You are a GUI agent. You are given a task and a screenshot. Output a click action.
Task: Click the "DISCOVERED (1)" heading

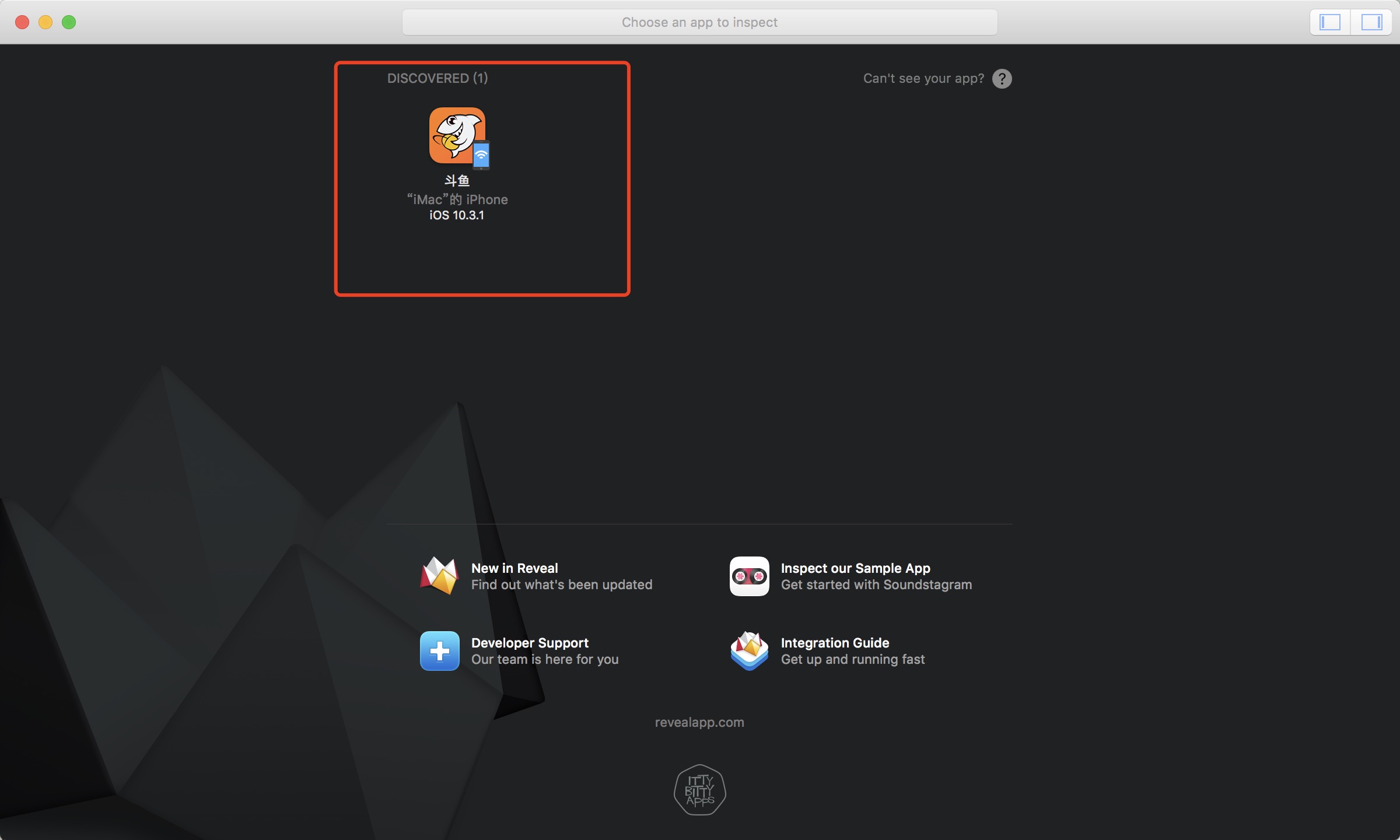click(x=437, y=78)
